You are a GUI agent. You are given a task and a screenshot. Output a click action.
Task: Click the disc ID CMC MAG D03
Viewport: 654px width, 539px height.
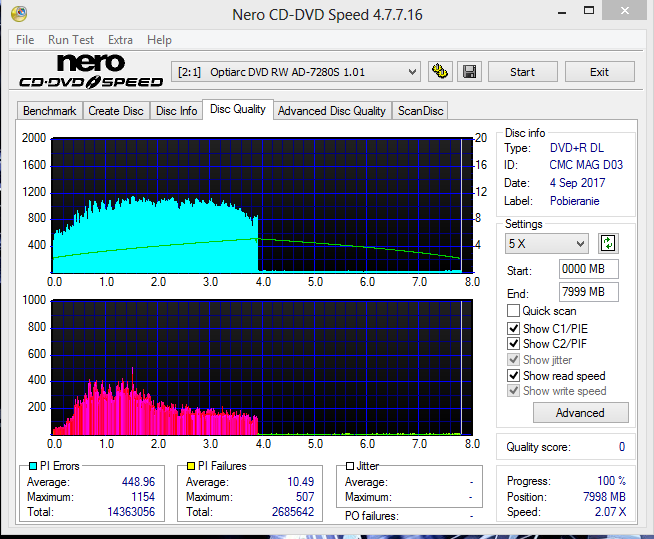(x=586, y=165)
